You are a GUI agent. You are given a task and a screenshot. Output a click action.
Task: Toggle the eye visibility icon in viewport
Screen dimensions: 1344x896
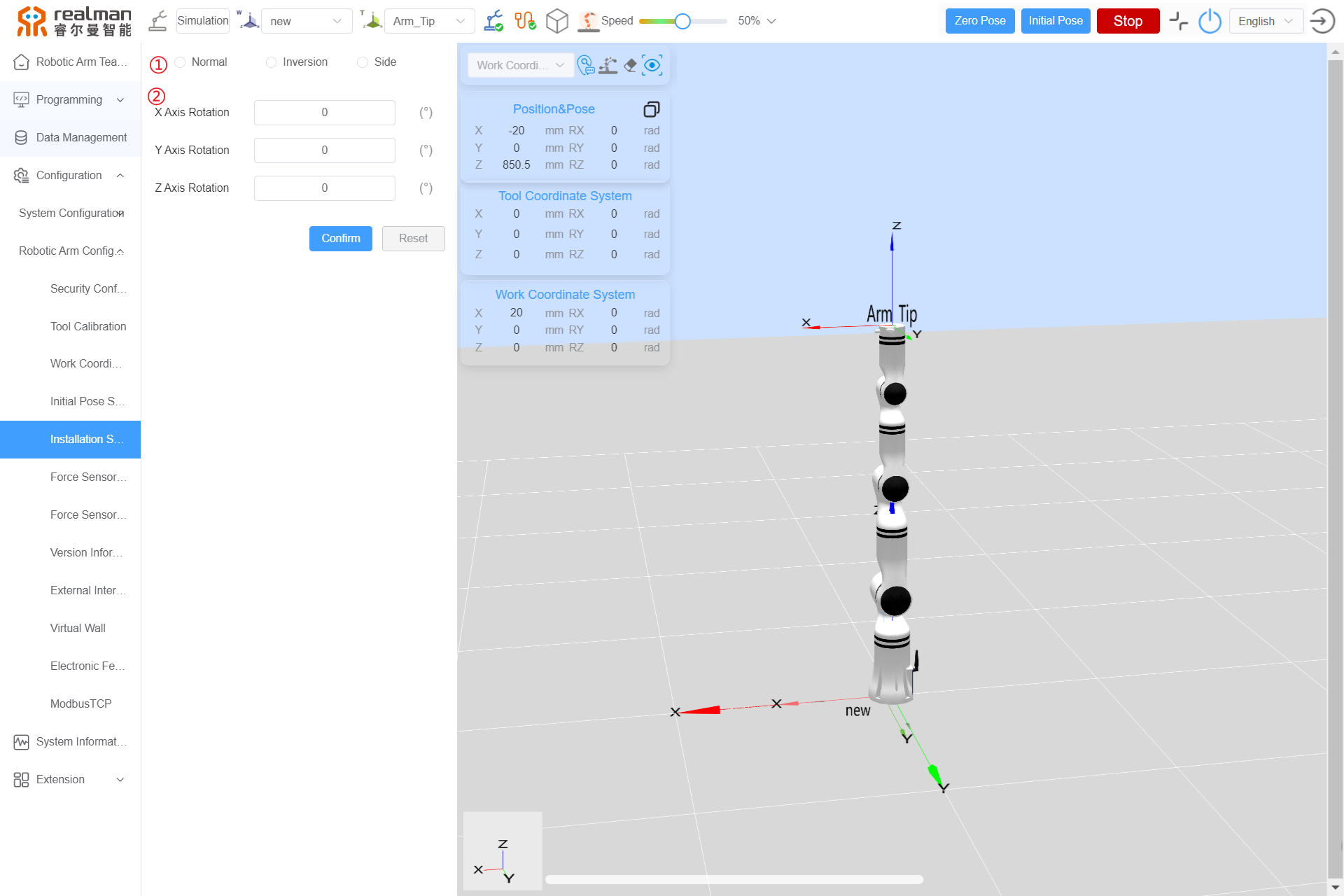[652, 65]
